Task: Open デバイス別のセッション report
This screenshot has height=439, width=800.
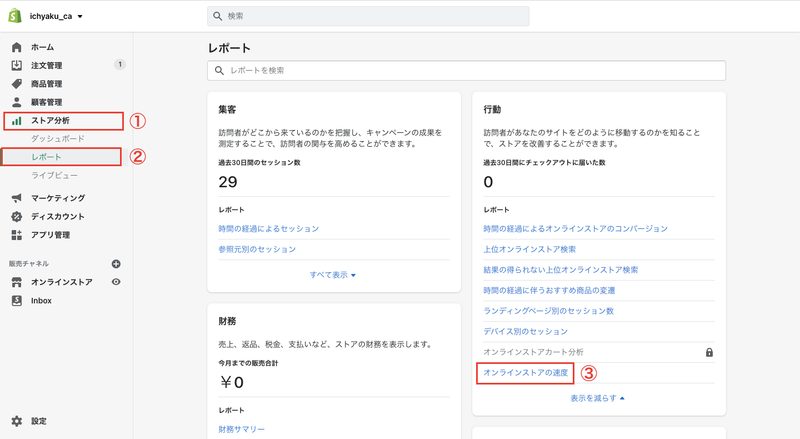Action: 526,331
